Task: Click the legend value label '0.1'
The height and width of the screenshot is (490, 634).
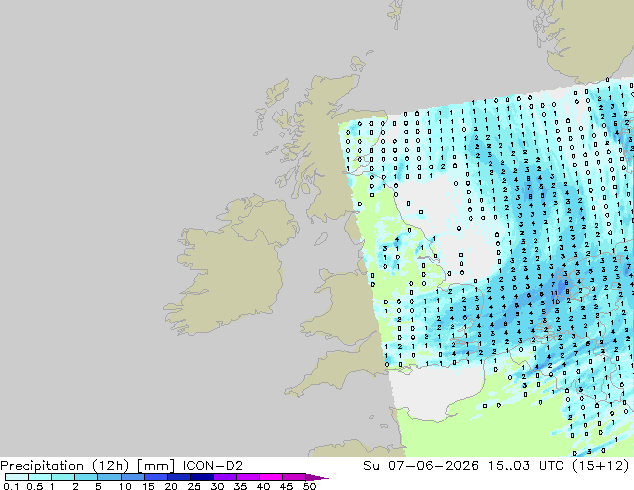Action: pos(11,486)
